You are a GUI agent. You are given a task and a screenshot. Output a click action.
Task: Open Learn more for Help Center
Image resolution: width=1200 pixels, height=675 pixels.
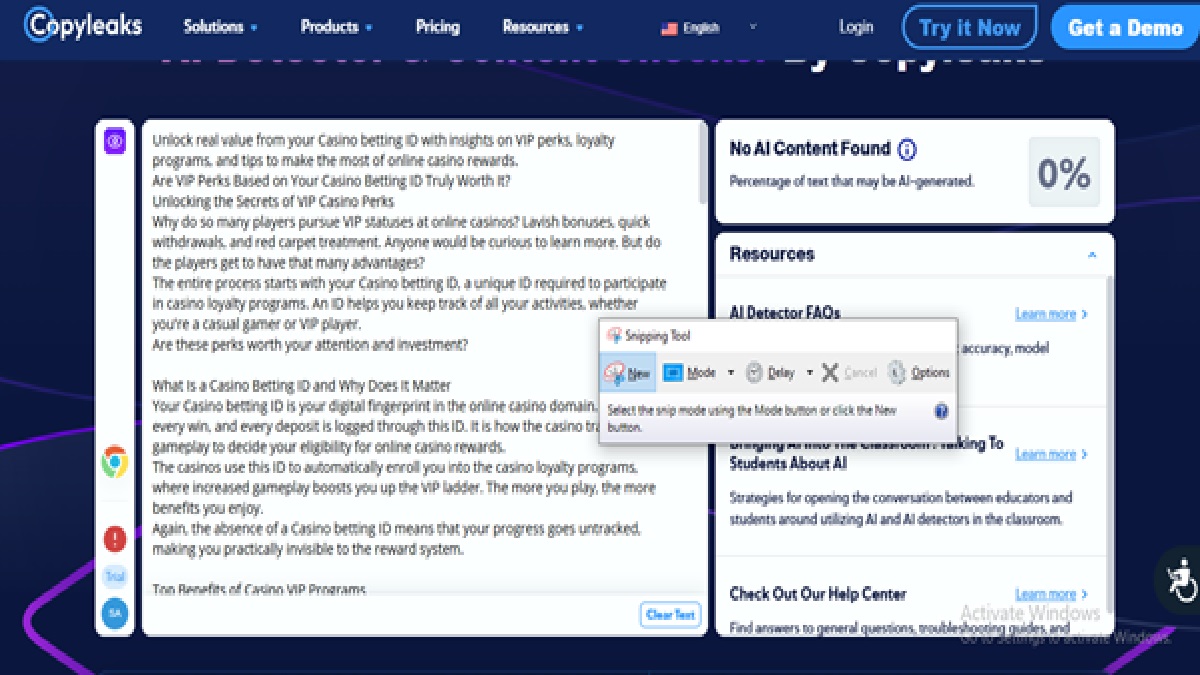pyautogui.click(x=1051, y=594)
